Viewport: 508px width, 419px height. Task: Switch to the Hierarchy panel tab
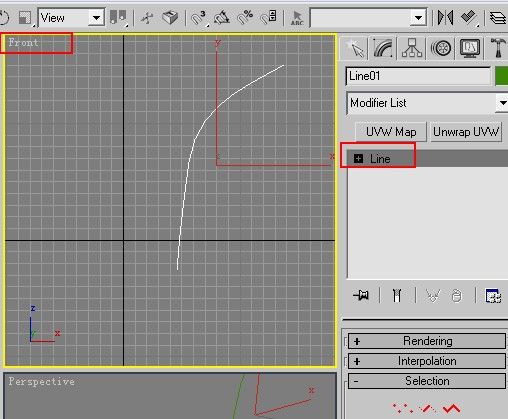412,48
